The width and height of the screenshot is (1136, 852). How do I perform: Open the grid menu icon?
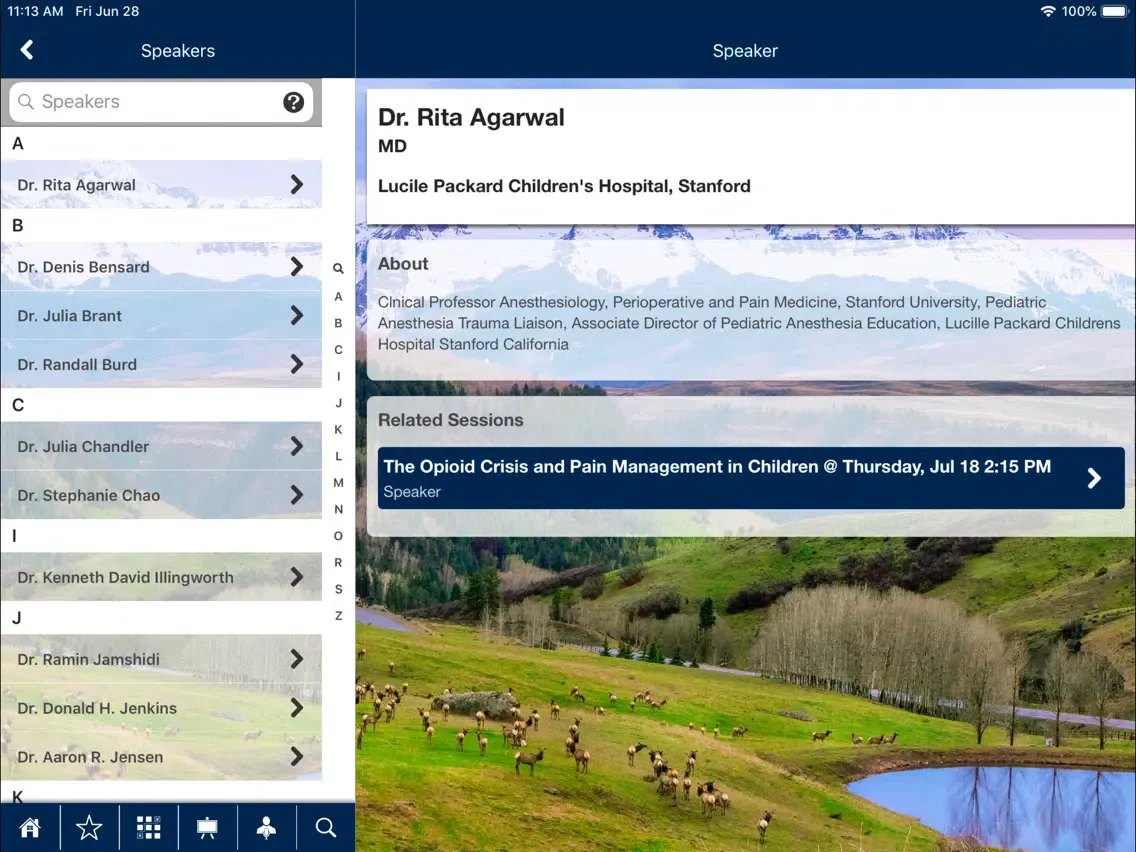pyautogui.click(x=149, y=827)
